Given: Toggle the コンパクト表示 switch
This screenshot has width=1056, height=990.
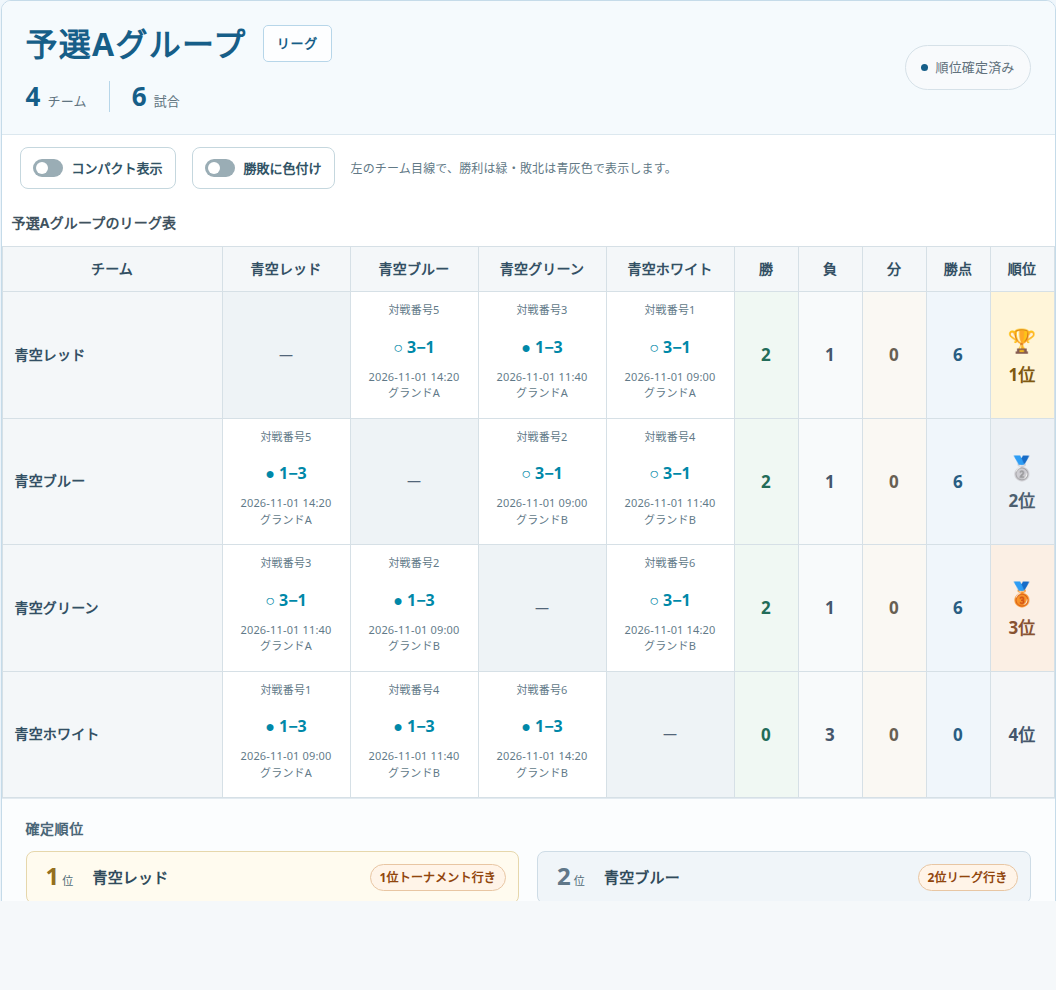Looking at the screenshot, I should [x=48, y=168].
